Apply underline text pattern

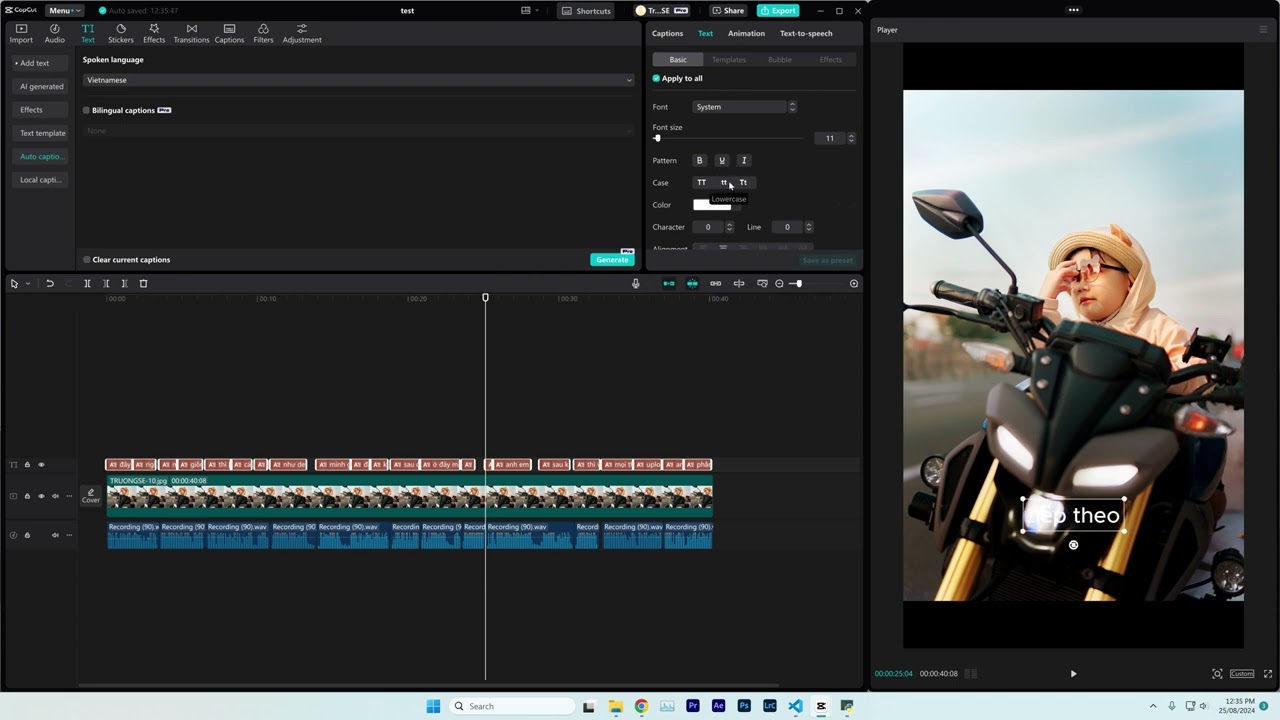(722, 161)
